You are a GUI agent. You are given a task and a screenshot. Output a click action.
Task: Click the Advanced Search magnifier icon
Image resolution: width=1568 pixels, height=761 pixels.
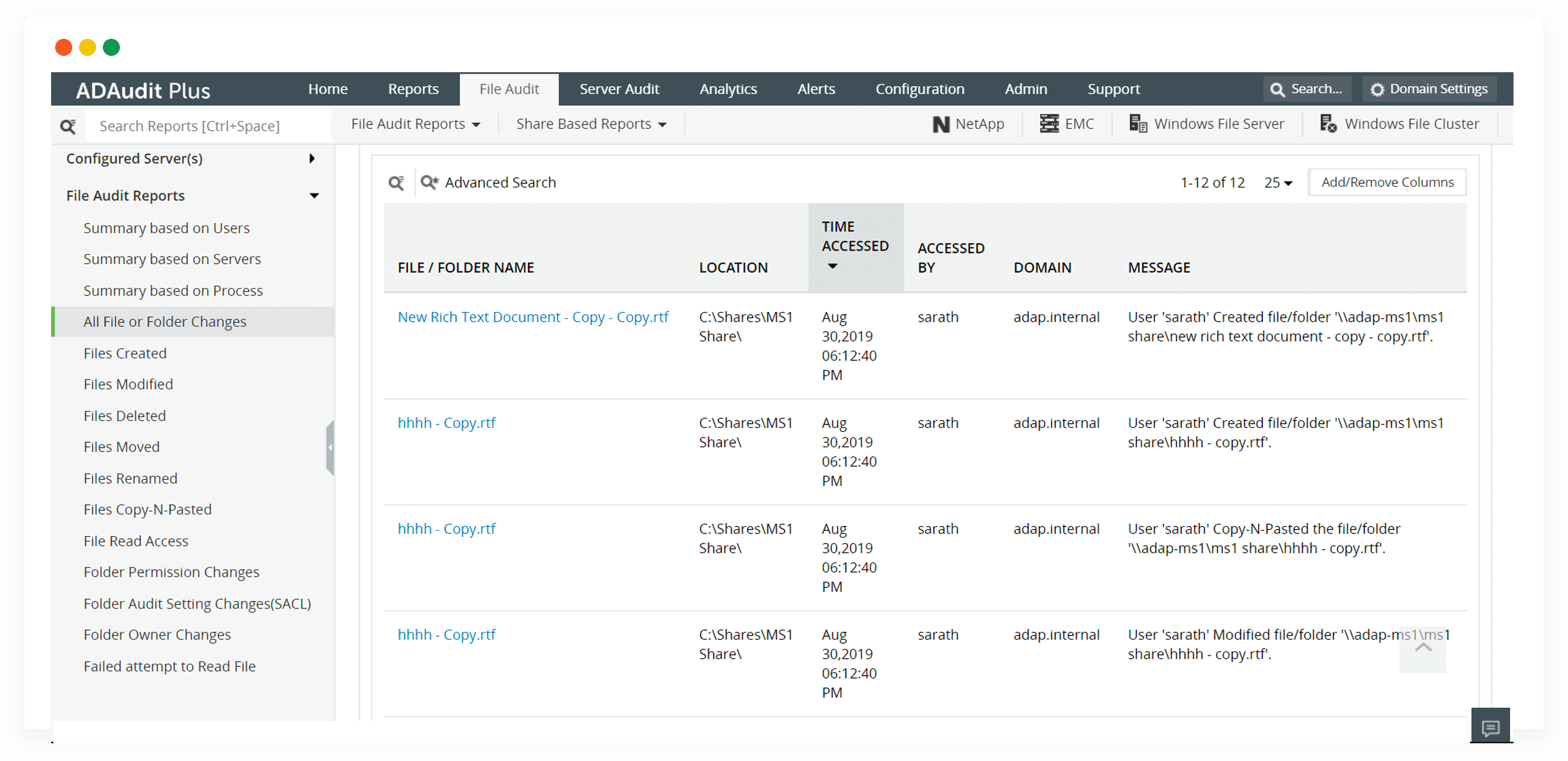(429, 183)
